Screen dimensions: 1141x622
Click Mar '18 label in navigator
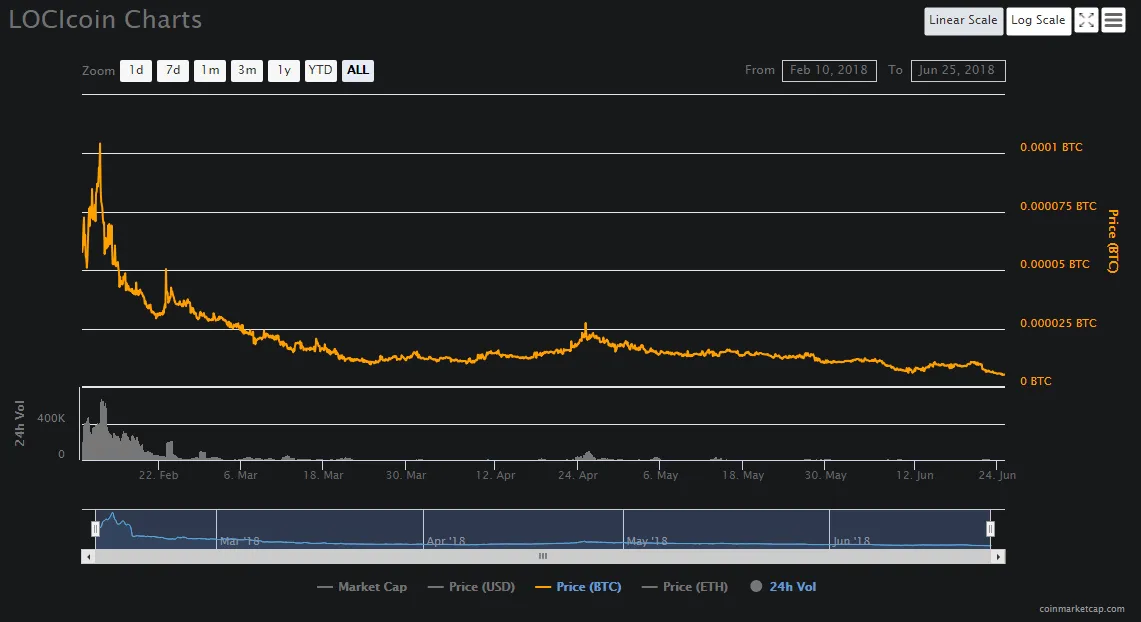point(239,541)
